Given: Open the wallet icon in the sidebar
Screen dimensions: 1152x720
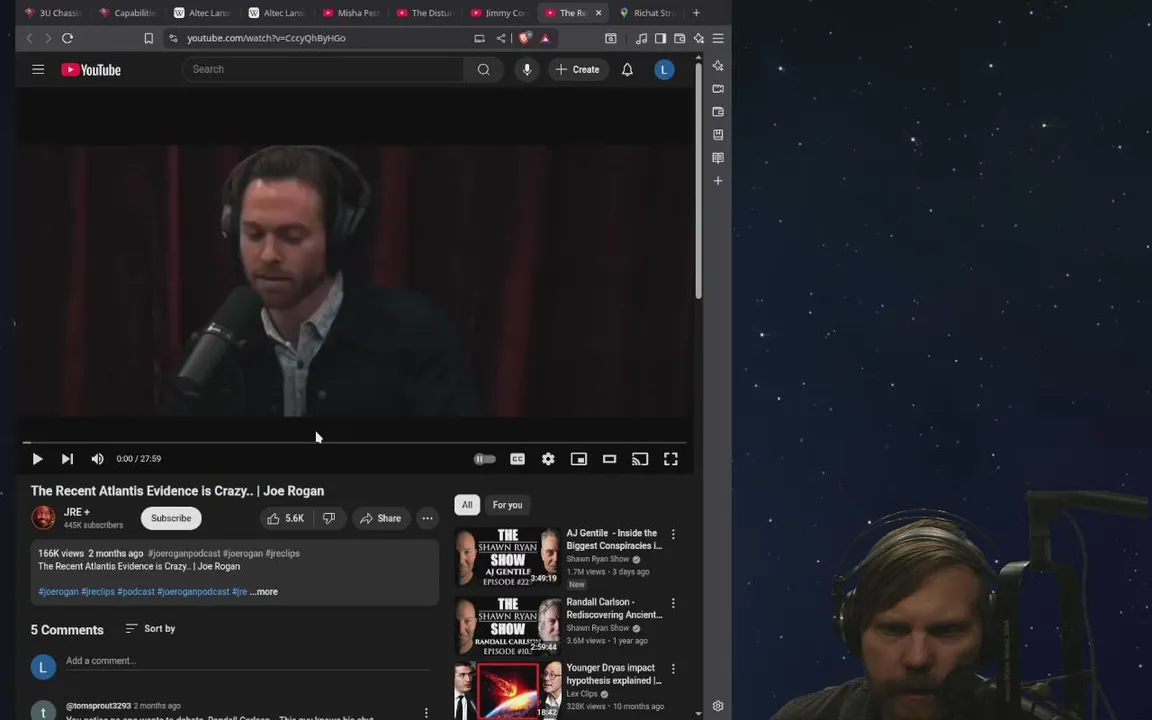Looking at the screenshot, I should tap(718, 112).
